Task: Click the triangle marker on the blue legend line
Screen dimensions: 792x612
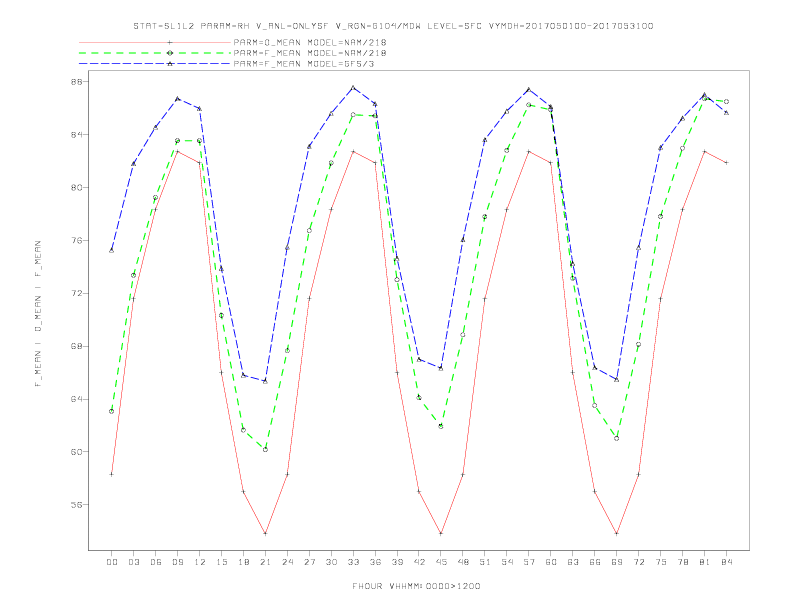Action: 170,64
